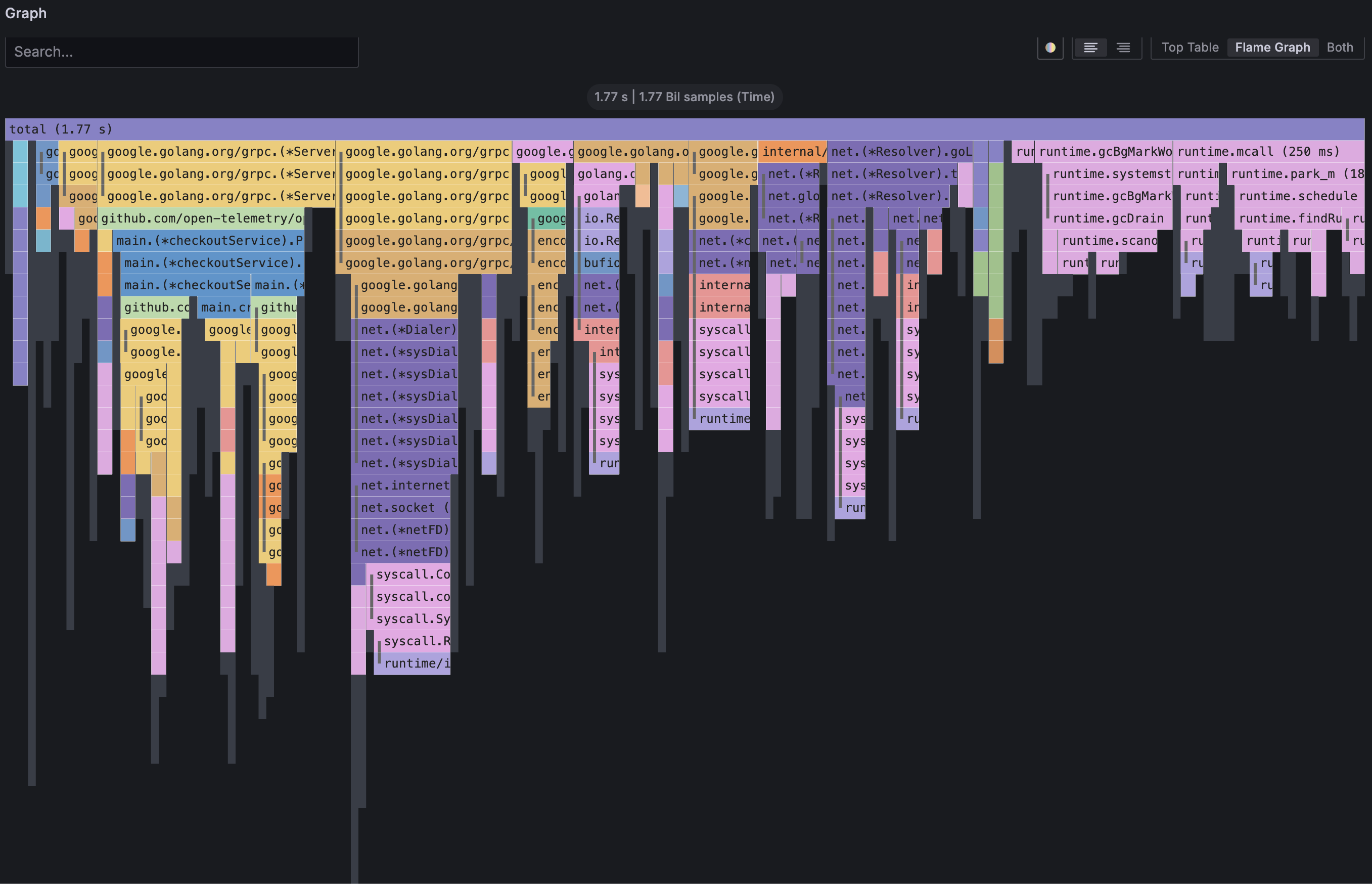Select right text alignment icon
This screenshot has height=884, width=1372.
(1123, 48)
